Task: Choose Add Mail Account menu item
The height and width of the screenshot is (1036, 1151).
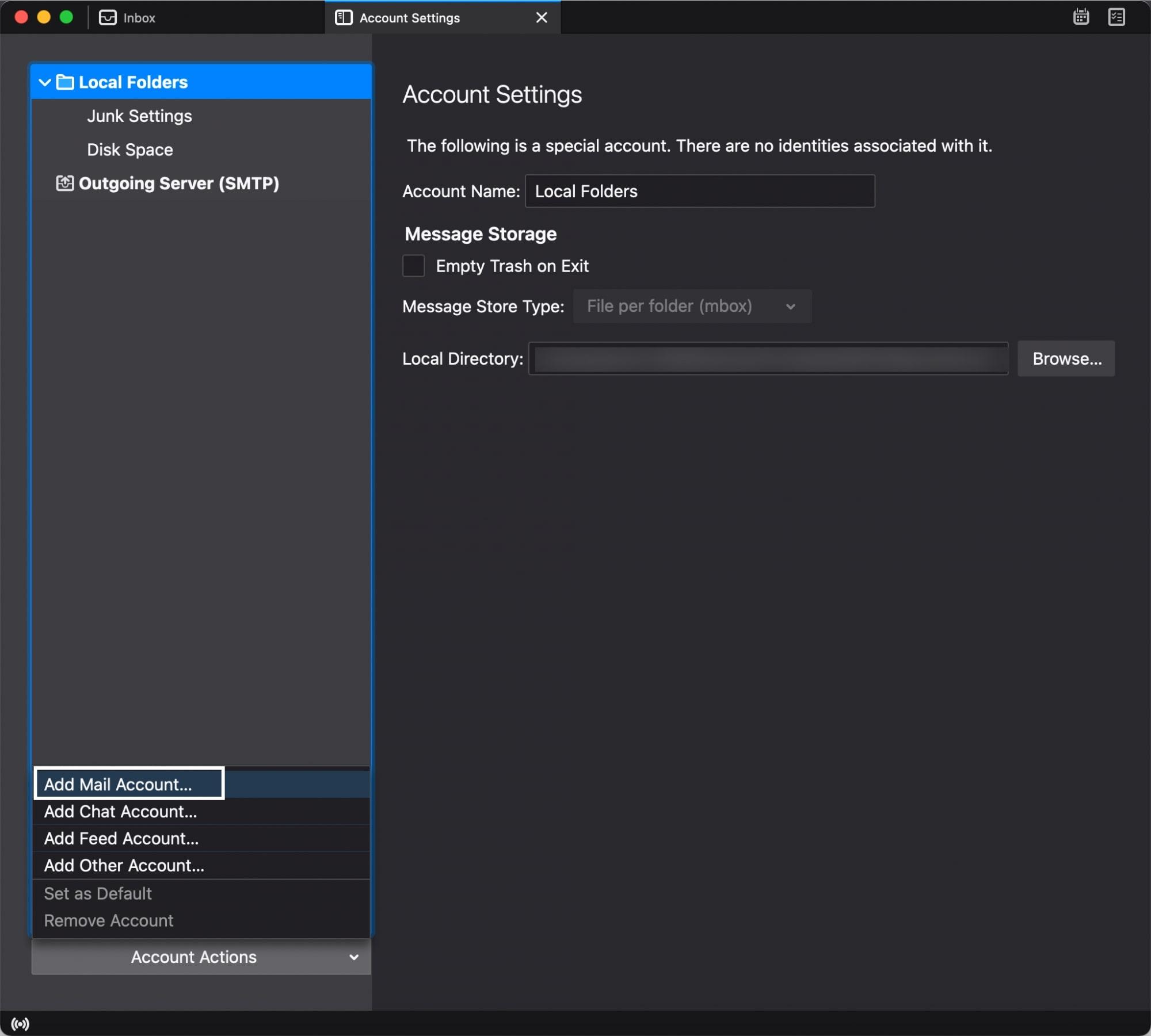Action: [118, 784]
